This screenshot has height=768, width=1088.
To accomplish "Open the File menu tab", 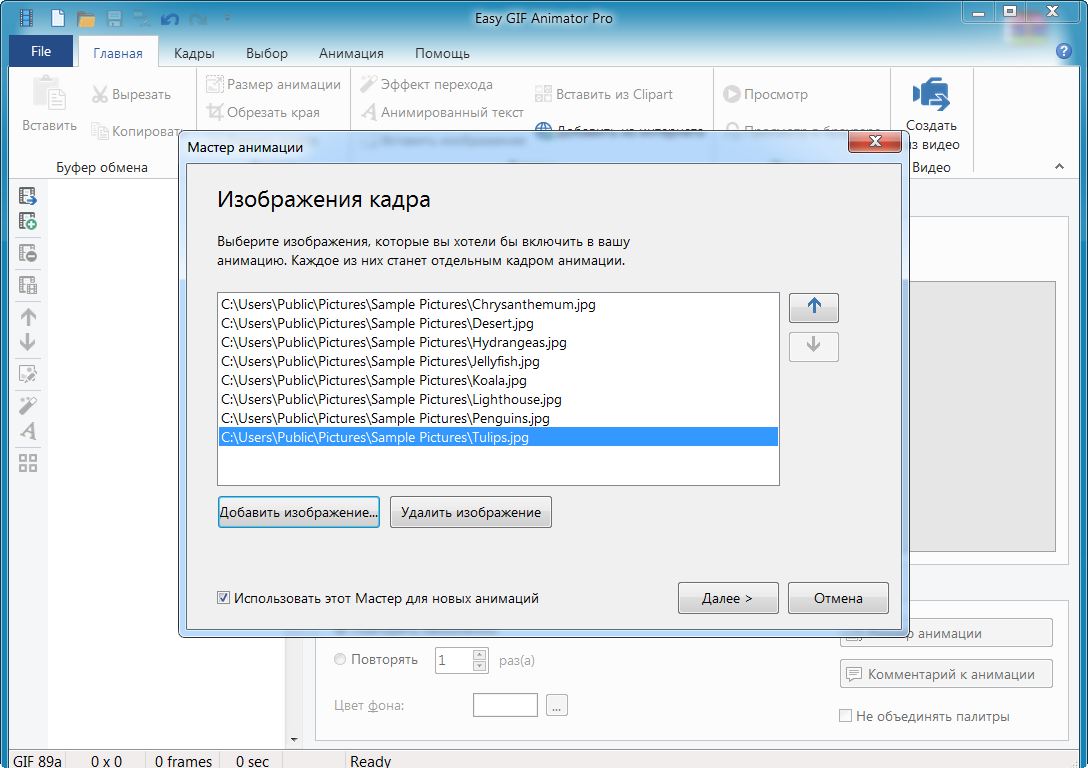I will (41, 51).
